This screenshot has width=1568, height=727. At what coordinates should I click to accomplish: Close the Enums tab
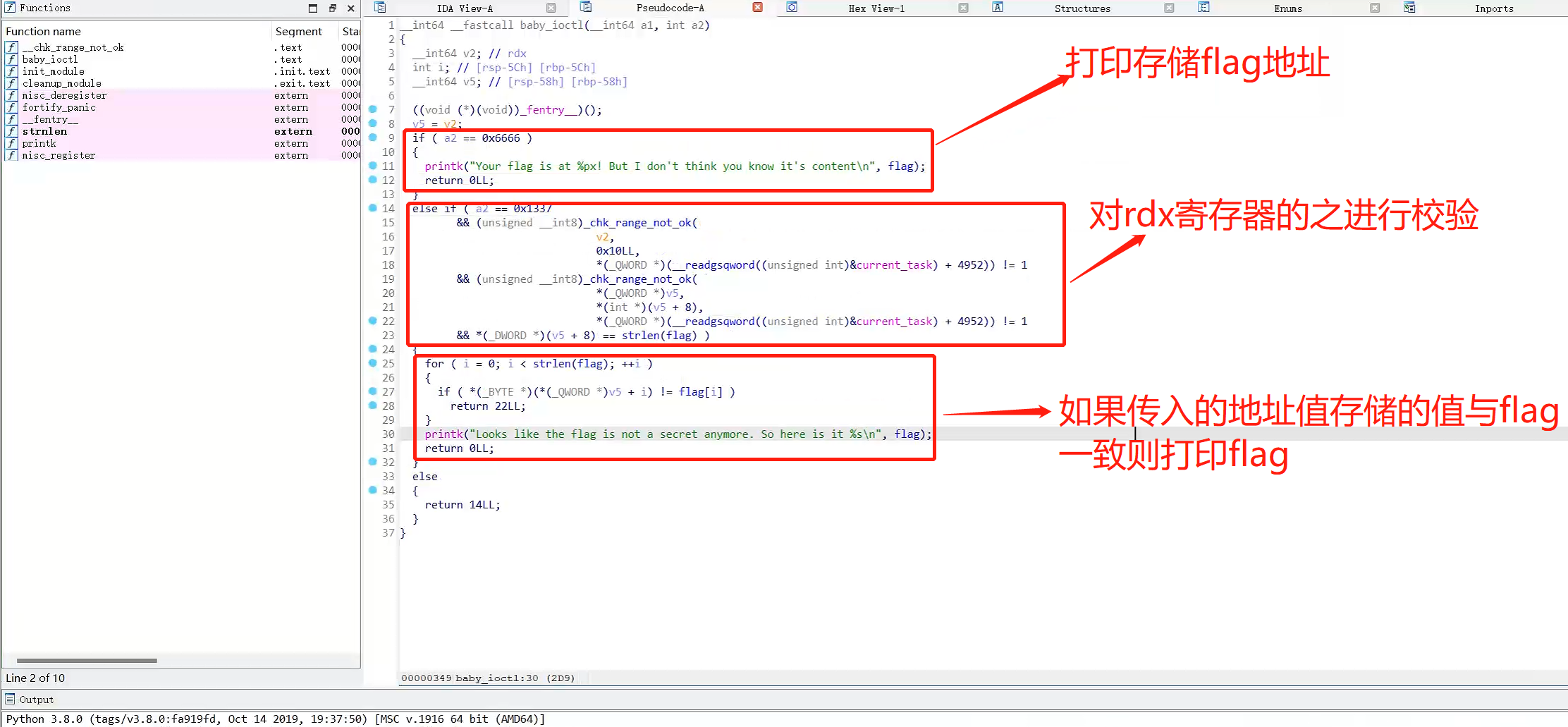click(x=1375, y=8)
